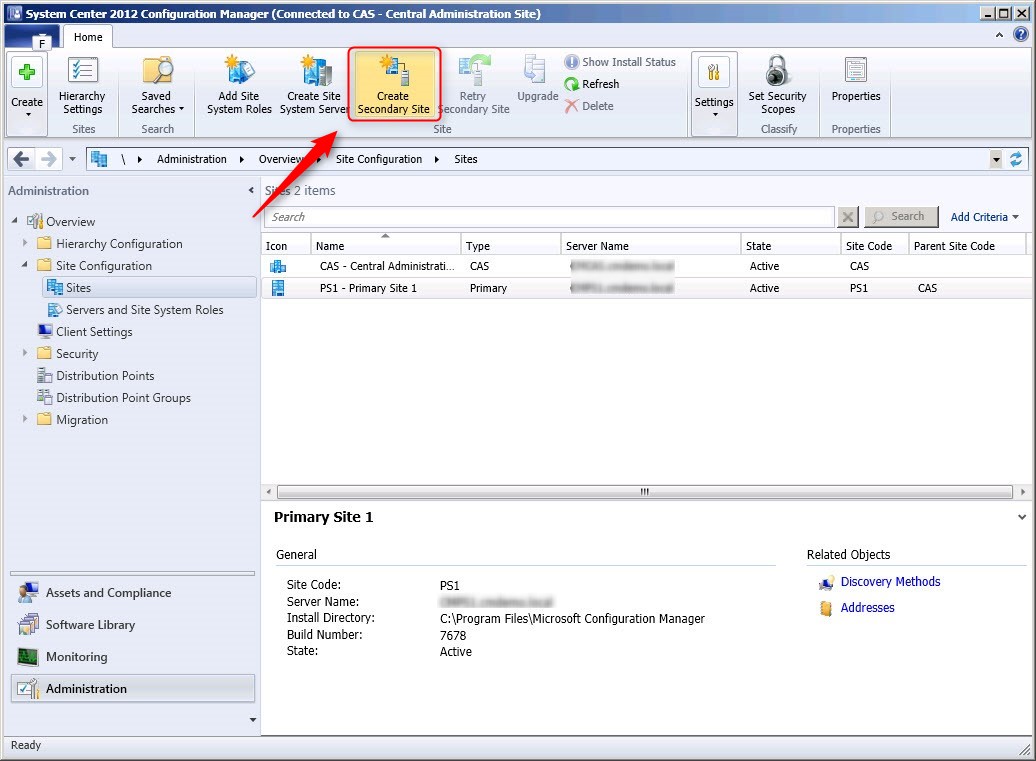1036x761 pixels.
Task: Refresh the view using address bar icon
Action: (x=1016, y=159)
